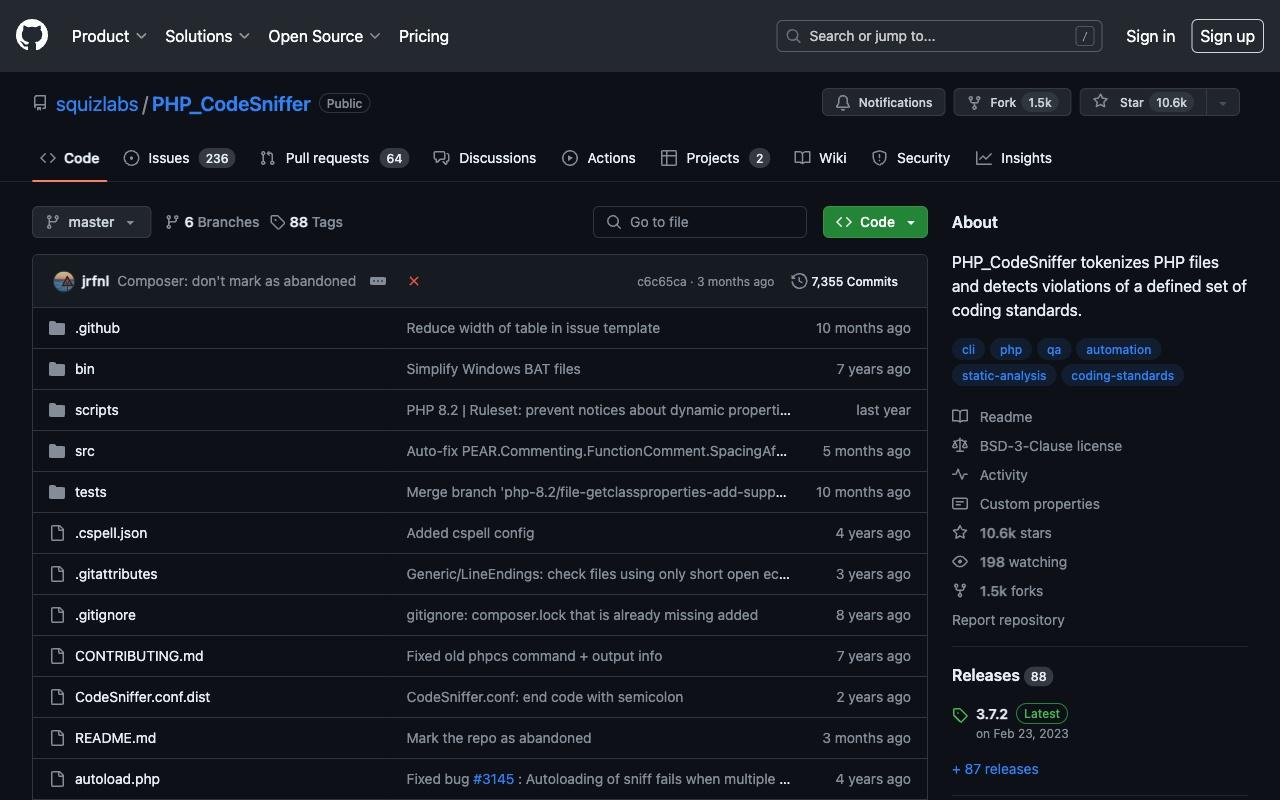This screenshot has width=1280, height=800.
Task: Click the Search or jump to field
Action: (939, 36)
